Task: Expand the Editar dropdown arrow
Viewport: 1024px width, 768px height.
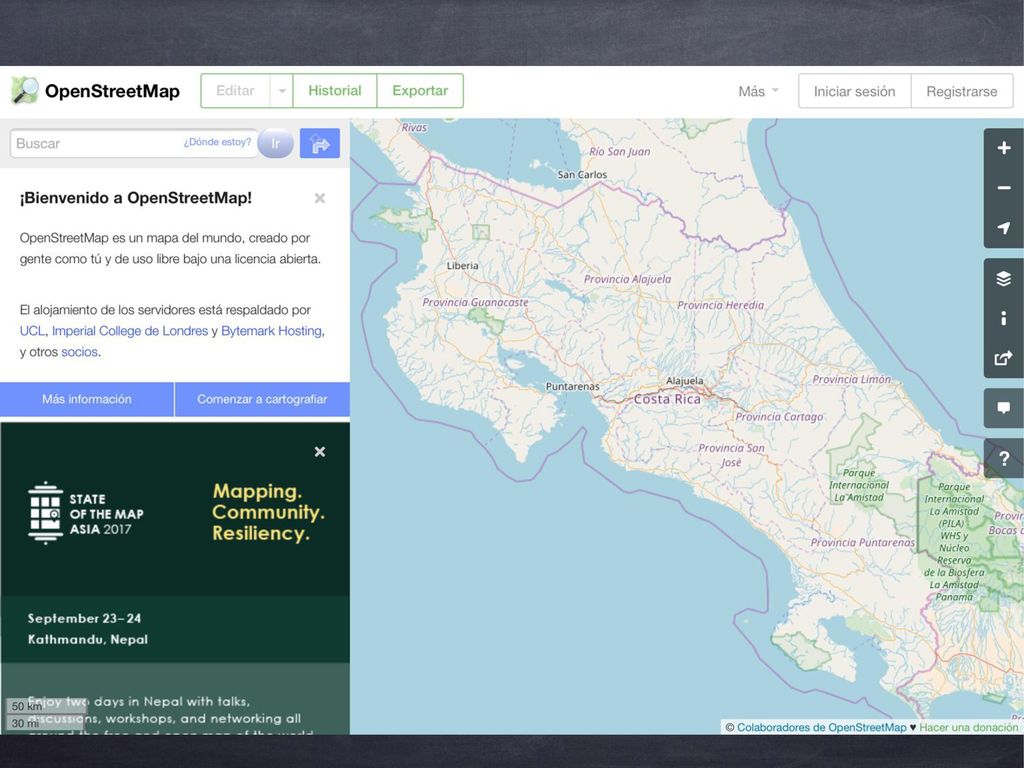Action: [281, 91]
